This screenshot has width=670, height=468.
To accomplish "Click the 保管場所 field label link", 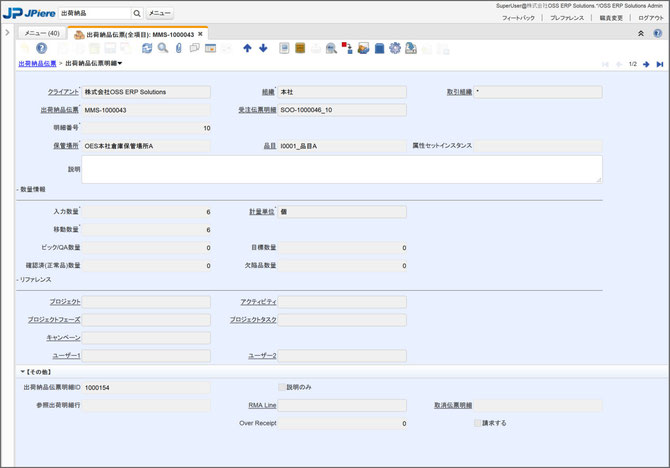I will click(x=66, y=146).
